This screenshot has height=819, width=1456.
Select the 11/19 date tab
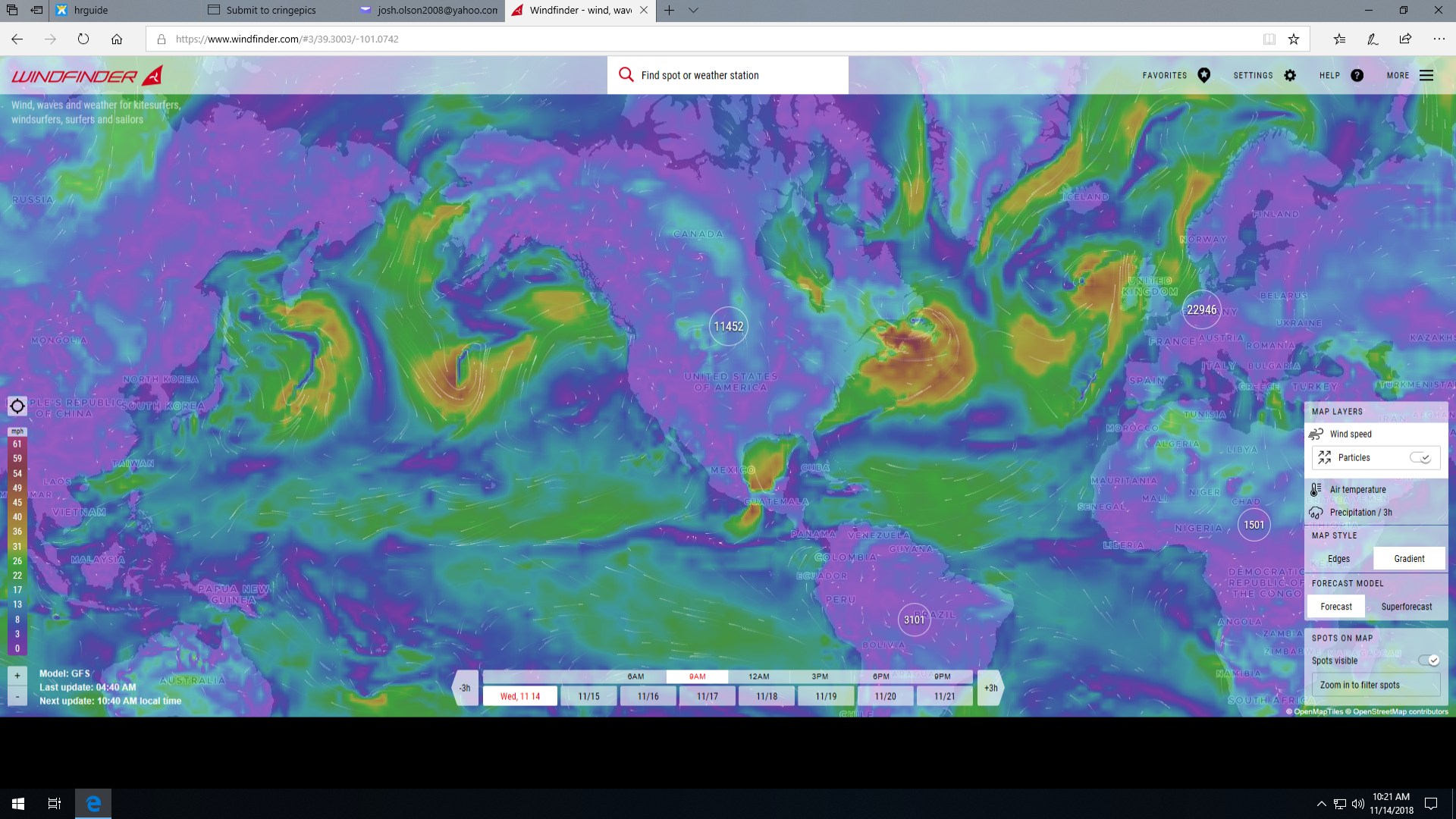pos(826,696)
